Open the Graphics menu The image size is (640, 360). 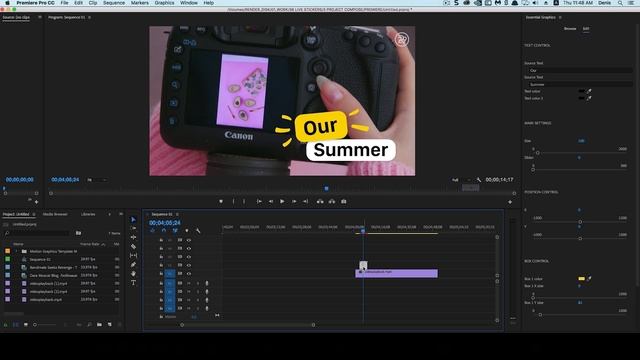[164, 3]
